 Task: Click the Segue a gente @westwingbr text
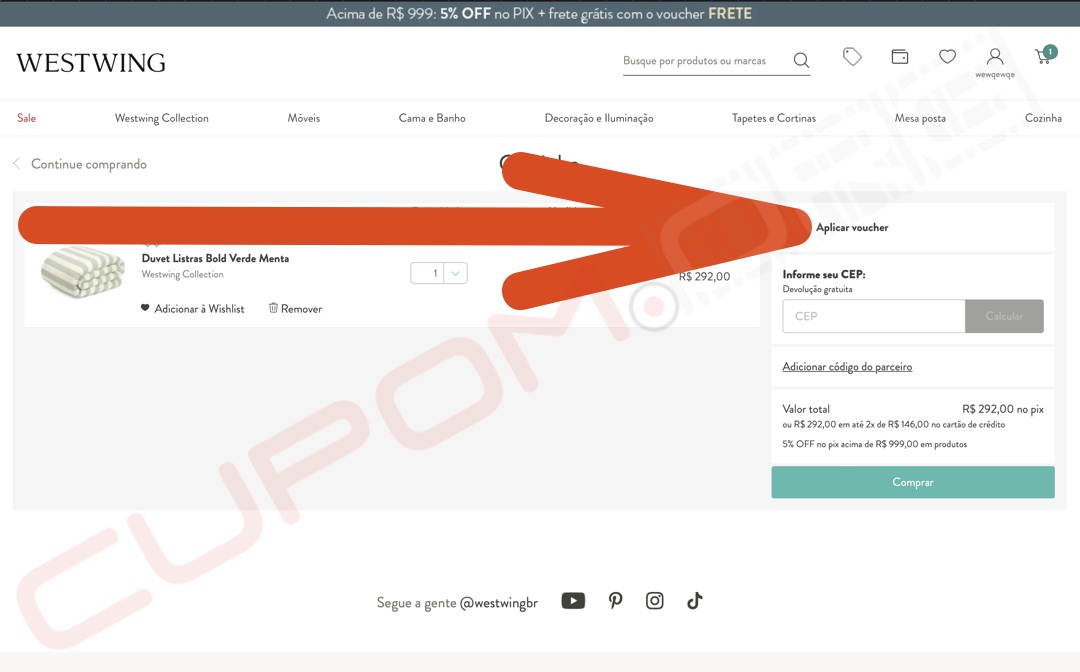(x=457, y=603)
